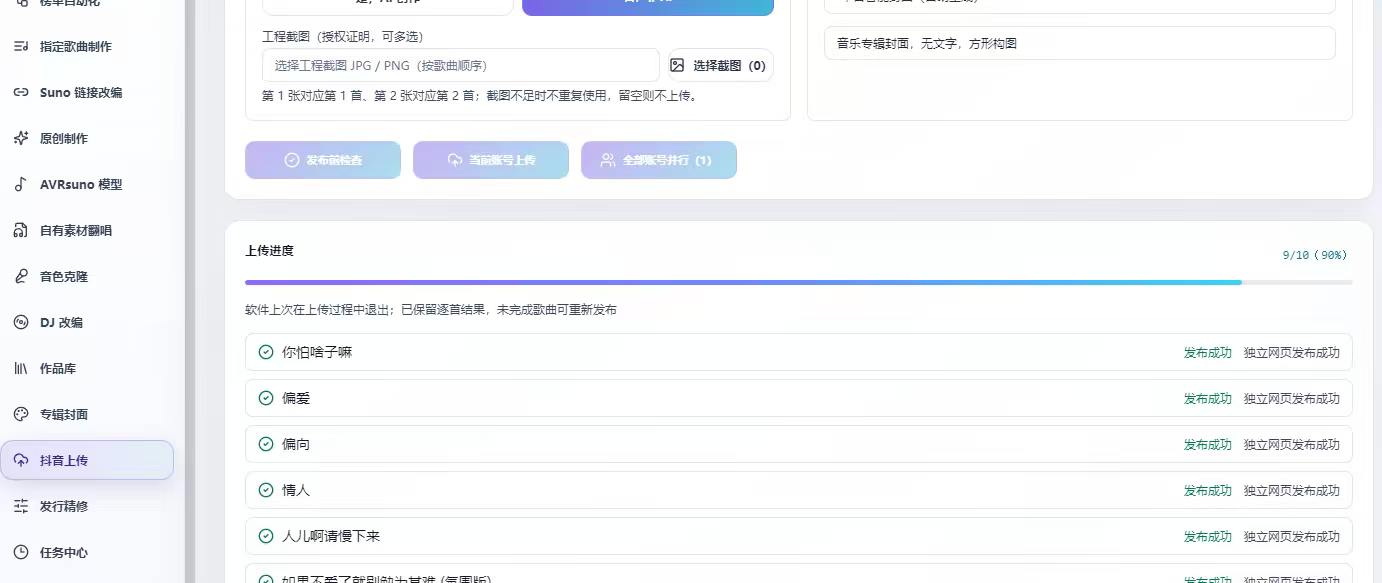Image resolution: width=1382 pixels, height=583 pixels.
Task: Click the 发布前检查 button
Action: pyautogui.click(x=323, y=160)
